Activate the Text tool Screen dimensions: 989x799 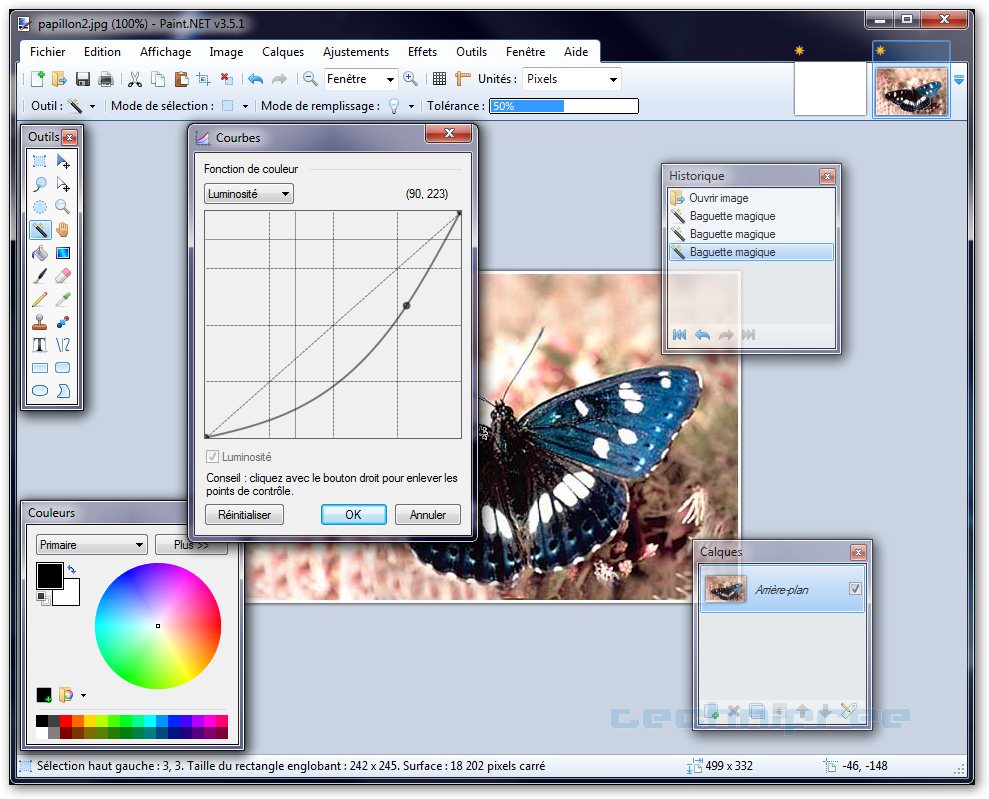point(40,345)
